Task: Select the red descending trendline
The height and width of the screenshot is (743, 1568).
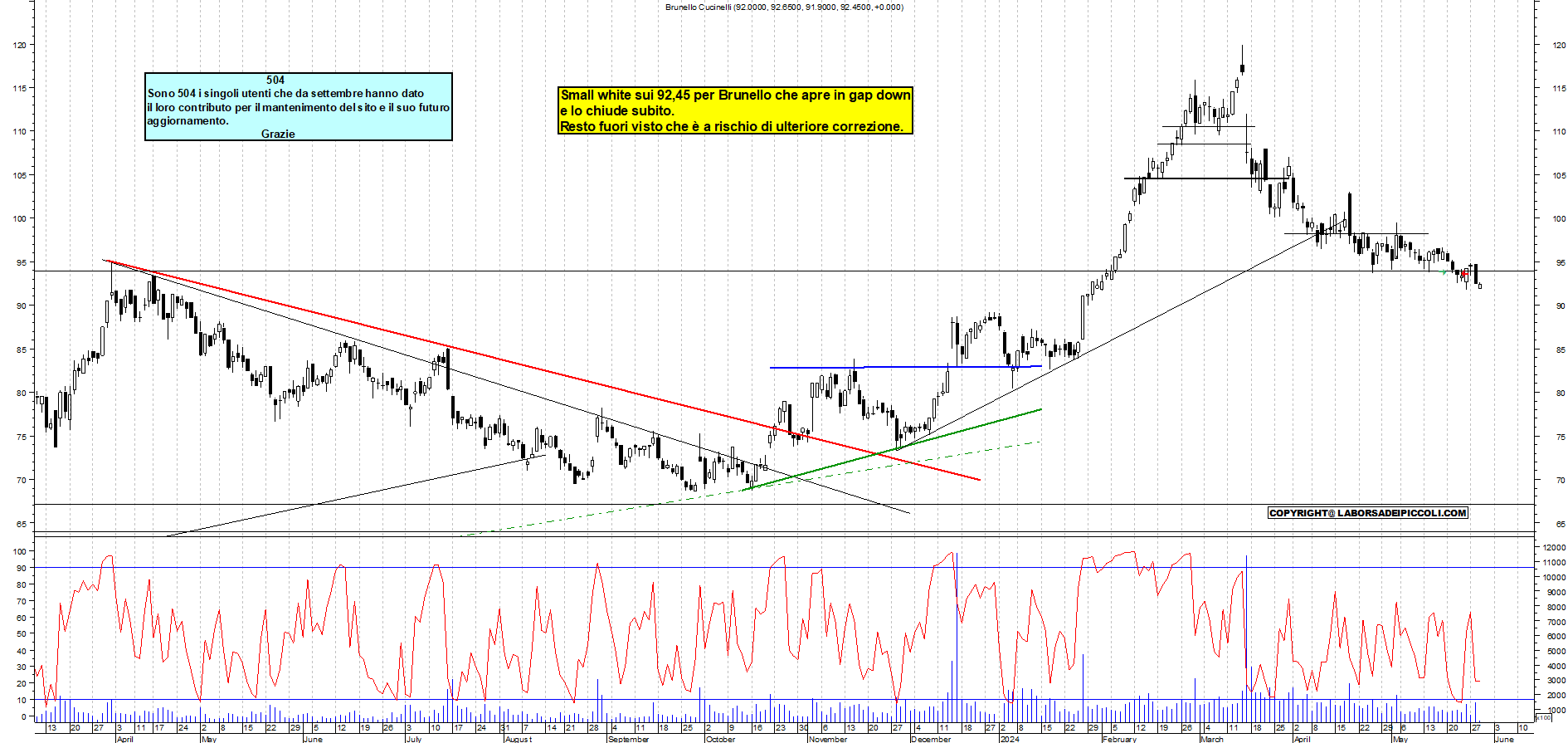Action: click(543, 369)
